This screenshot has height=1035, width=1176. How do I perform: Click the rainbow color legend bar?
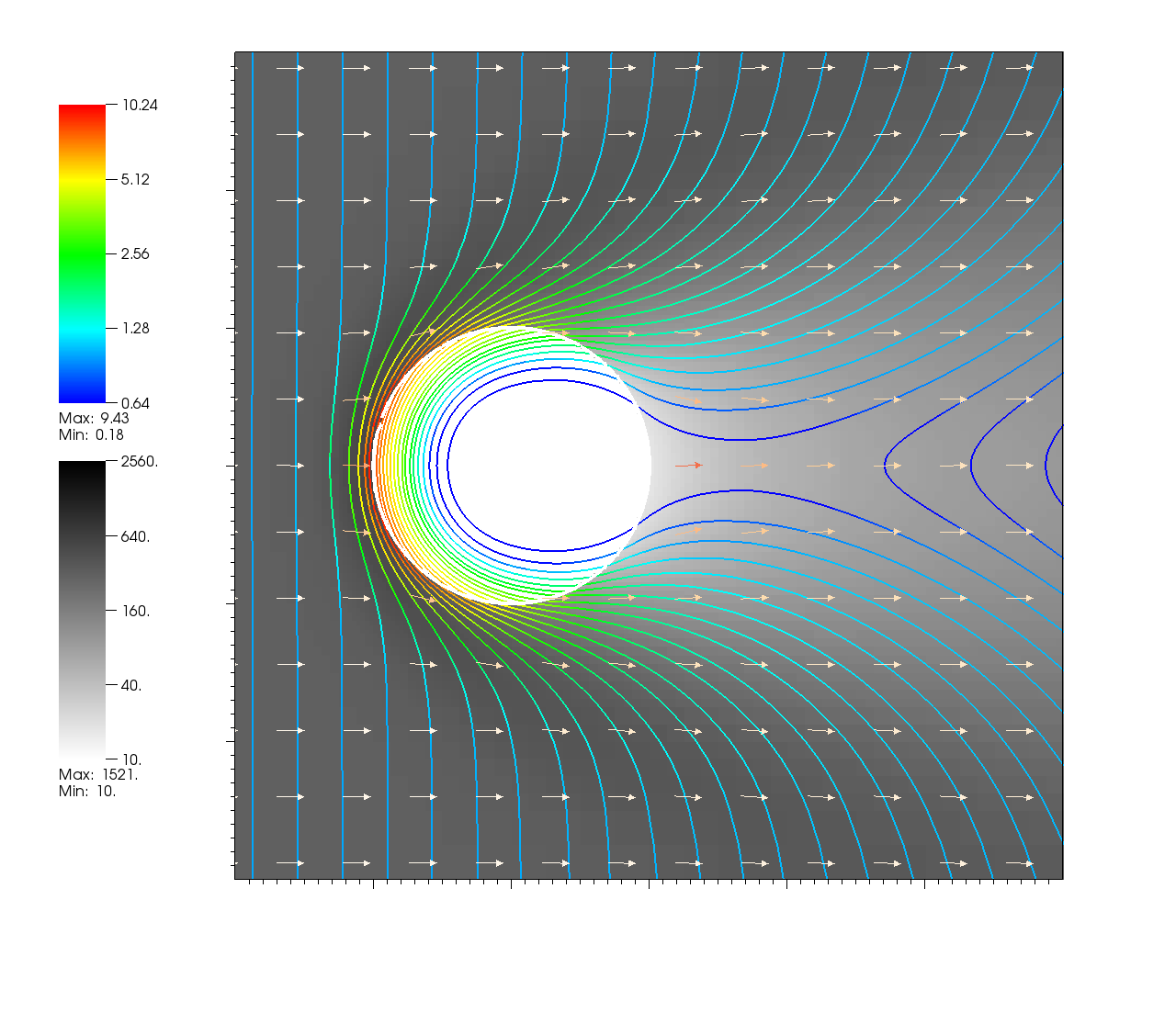(82, 253)
